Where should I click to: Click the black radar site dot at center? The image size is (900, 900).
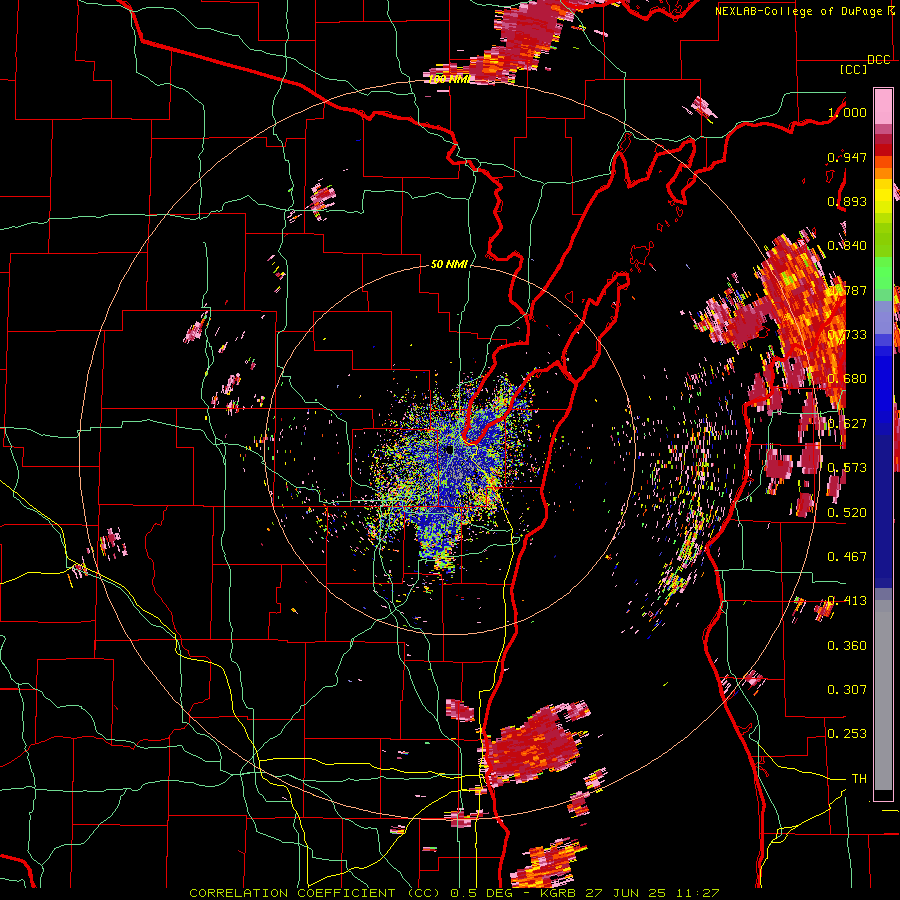449,451
